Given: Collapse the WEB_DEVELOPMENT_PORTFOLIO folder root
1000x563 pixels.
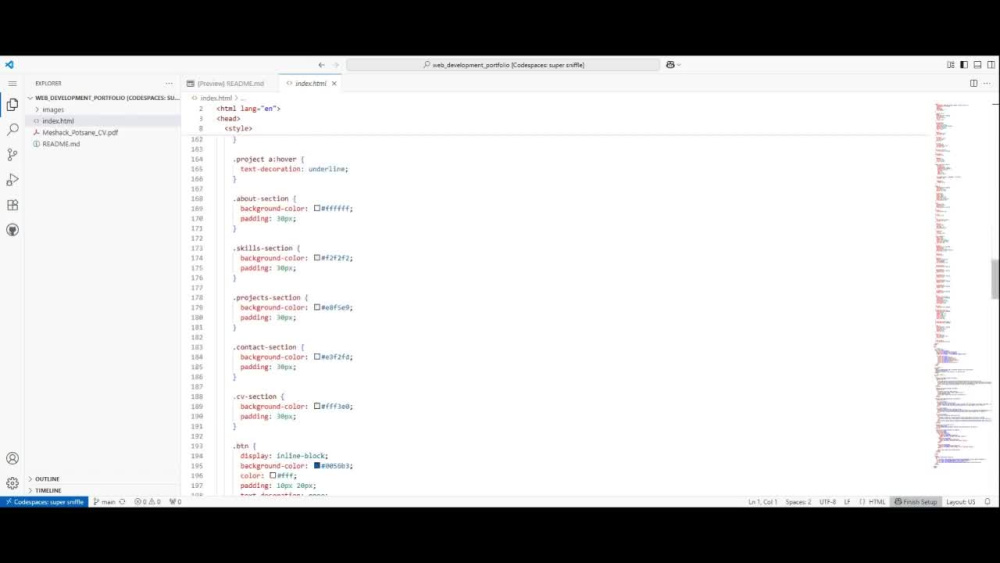Looking at the screenshot, I should [103, 98].
